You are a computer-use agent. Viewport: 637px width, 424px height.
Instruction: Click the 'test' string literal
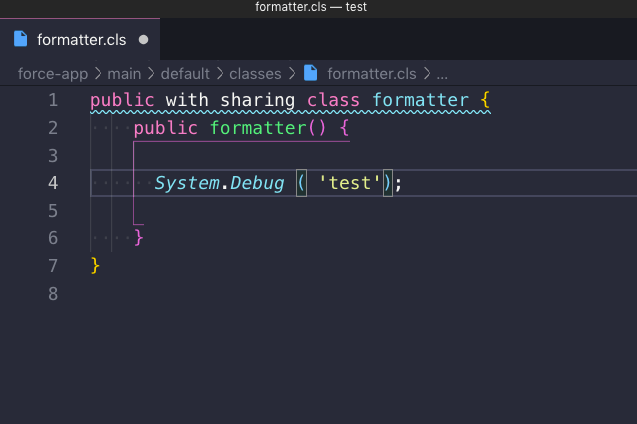349,183
